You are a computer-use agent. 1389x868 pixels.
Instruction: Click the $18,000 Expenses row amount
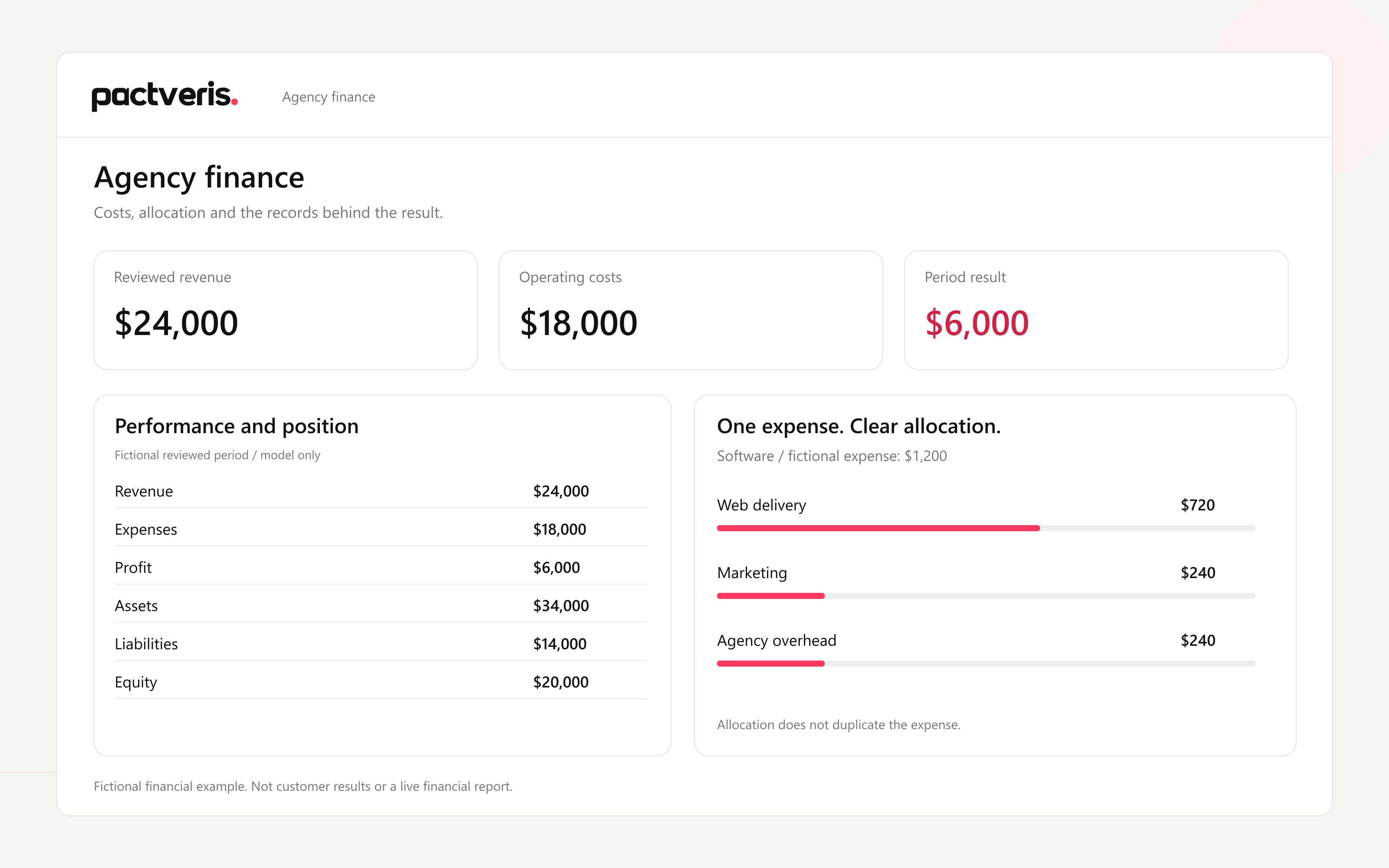pyautogui.click(x=560, y=529)
